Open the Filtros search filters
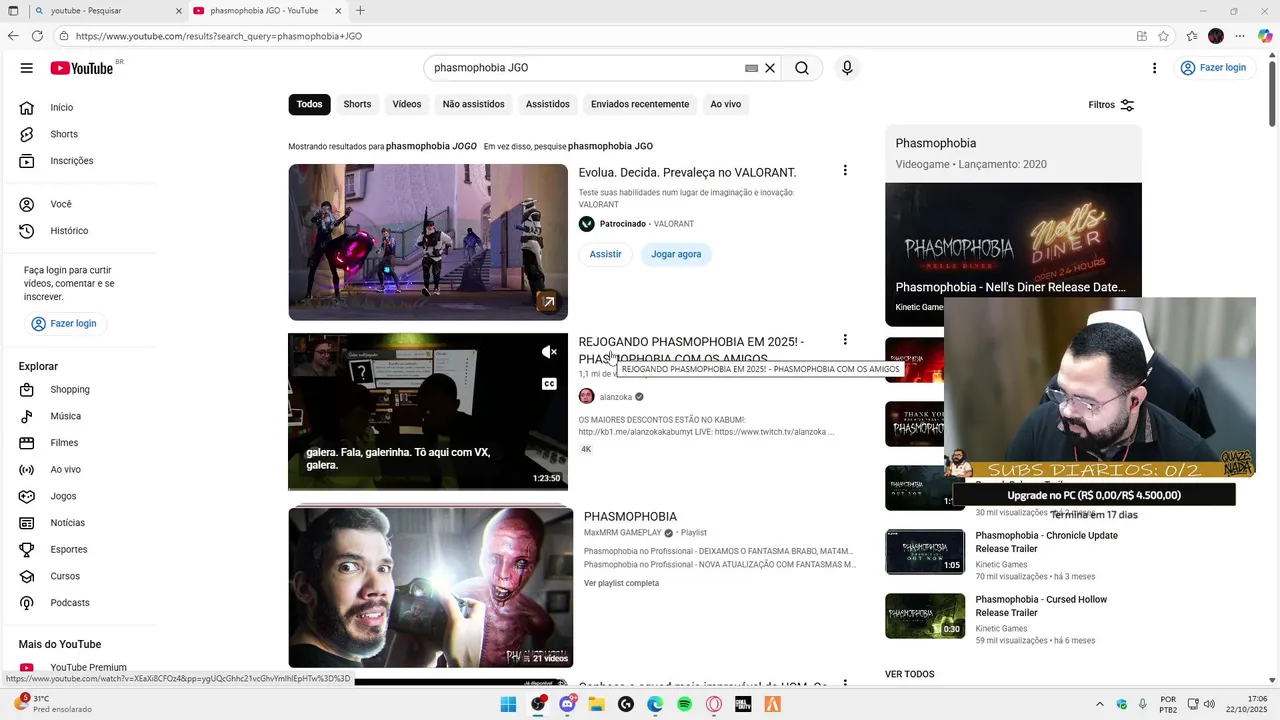1280x720 pixels. [1111, 105]
